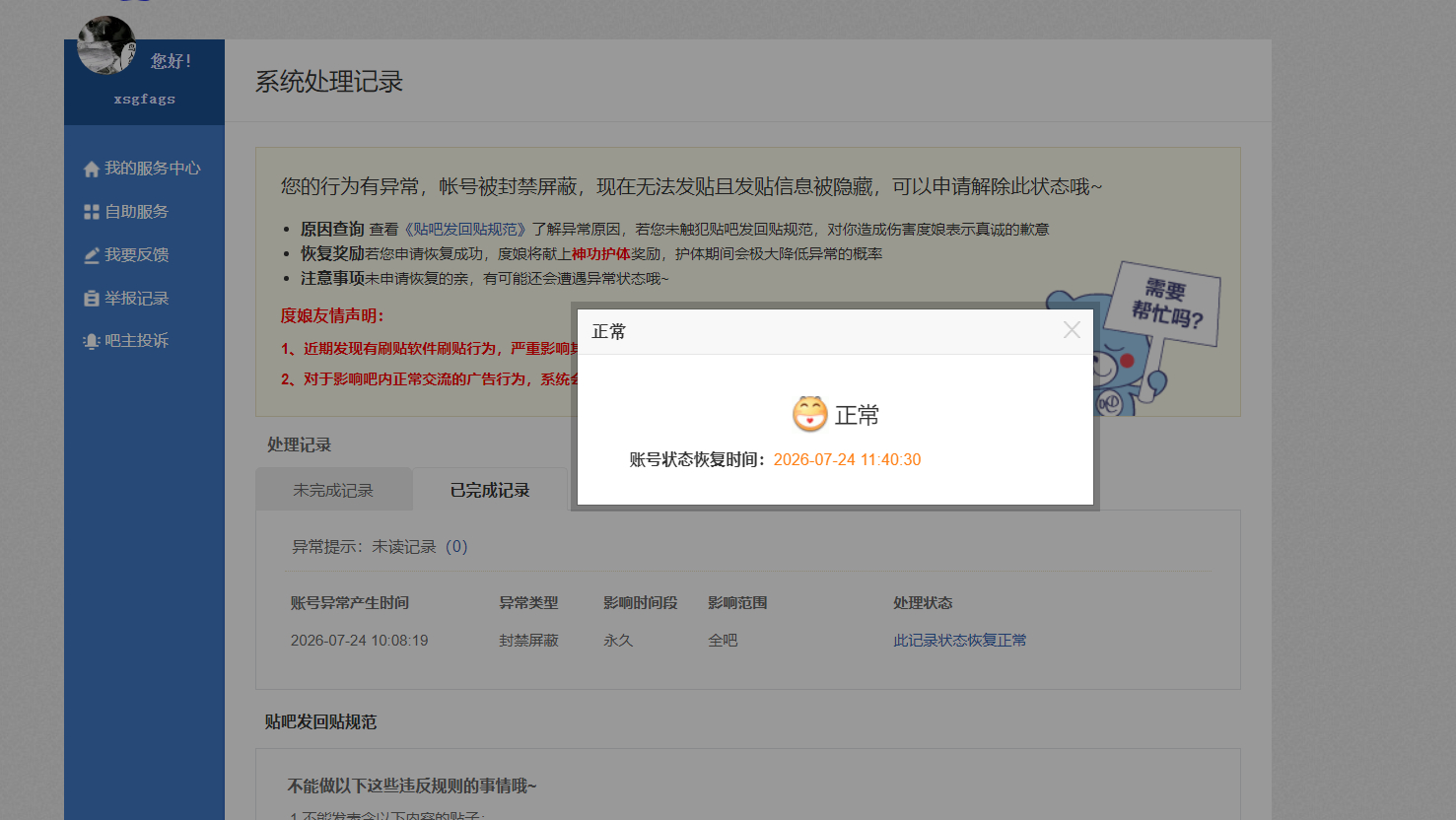Click the smiling face icon in dialog
The height and width of the screenshot is (820, 1456).
click(x=810, y=414)
